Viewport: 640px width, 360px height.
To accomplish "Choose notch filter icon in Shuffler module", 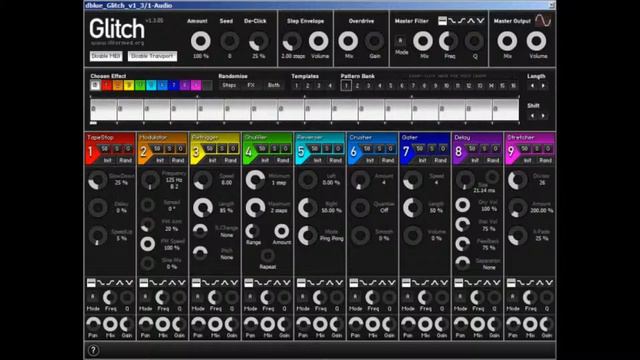I will (287, 282).
